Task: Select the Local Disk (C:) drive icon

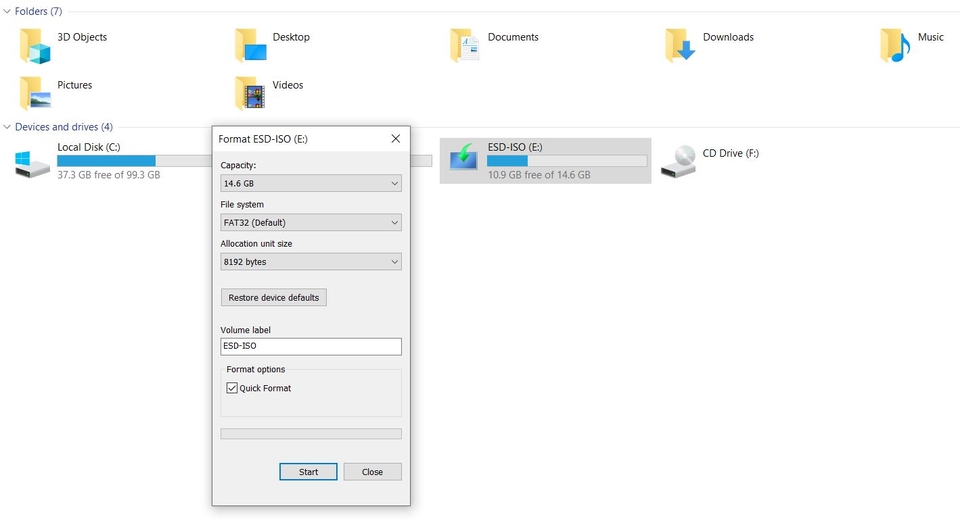Action: click(33, 161)
